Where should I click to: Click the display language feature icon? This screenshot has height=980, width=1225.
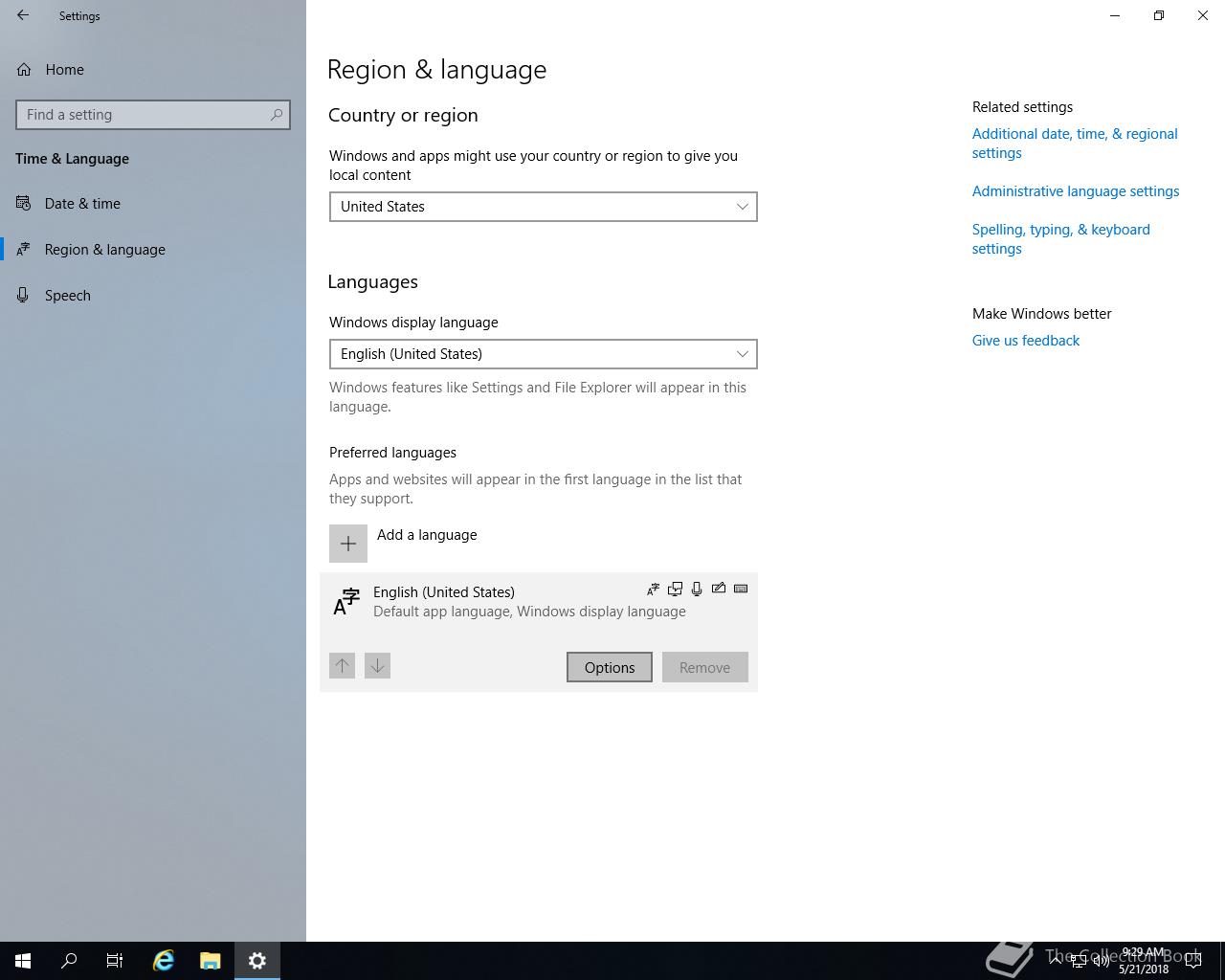click(x=653, y=589)
